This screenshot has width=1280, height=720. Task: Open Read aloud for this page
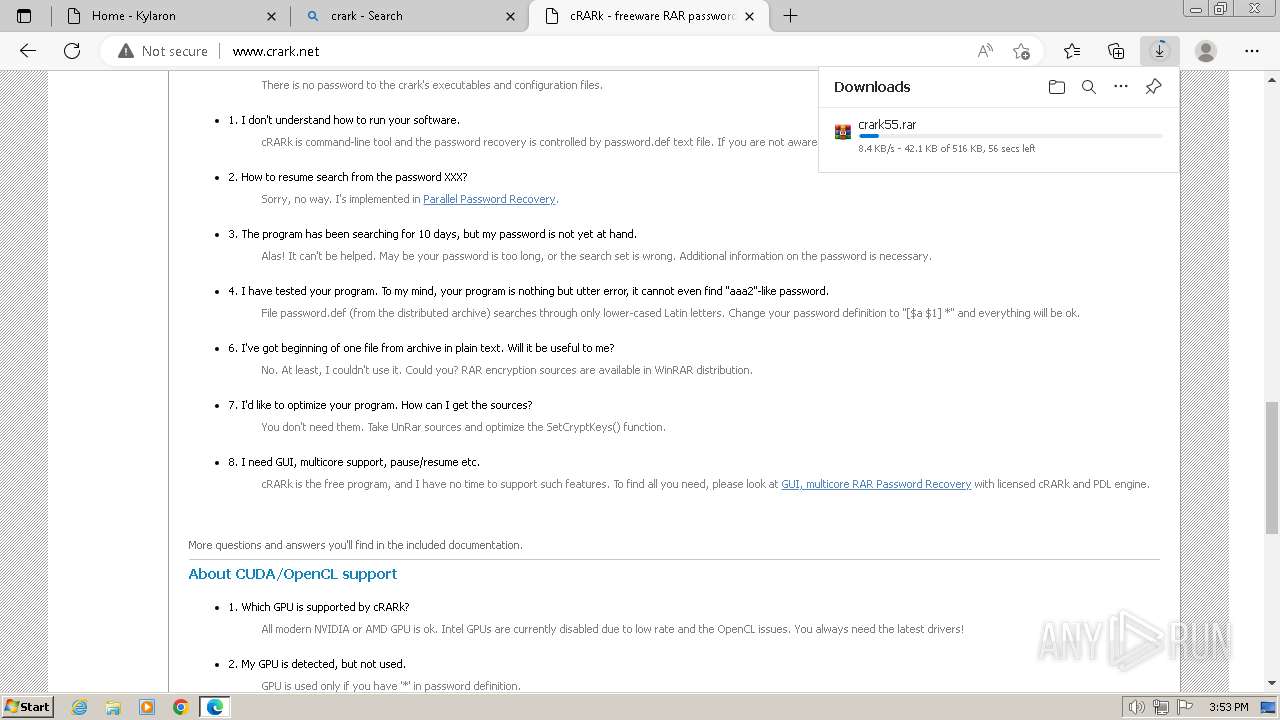[x=985, y=51]
